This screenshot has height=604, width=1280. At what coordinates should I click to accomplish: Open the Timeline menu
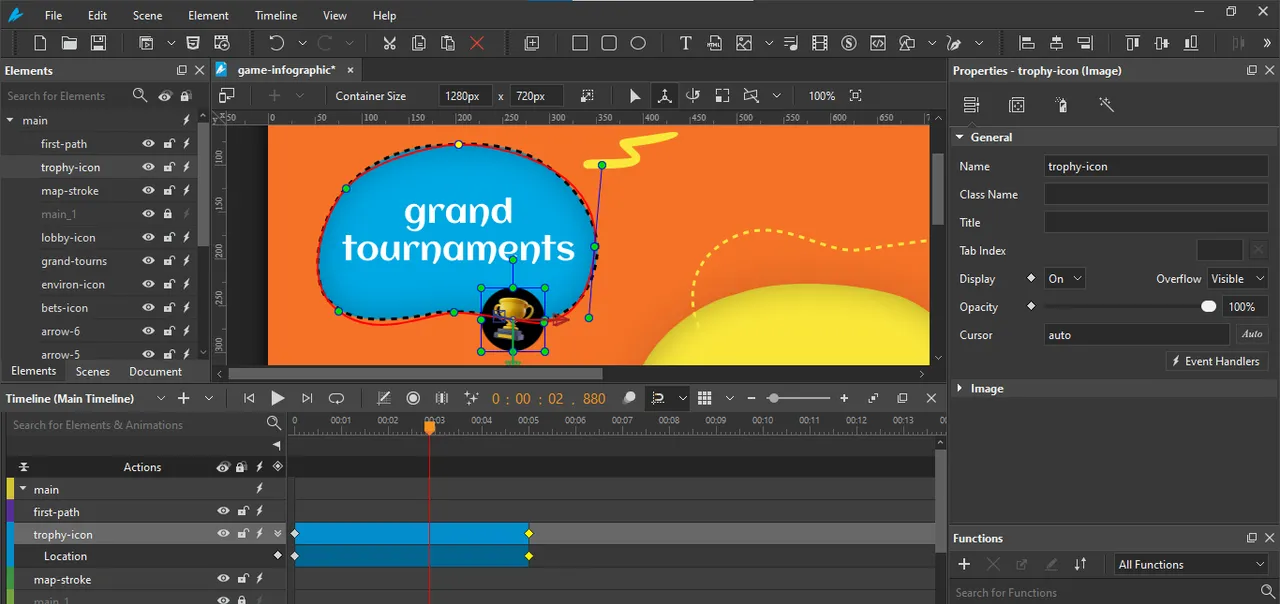[x=275, y=15]
